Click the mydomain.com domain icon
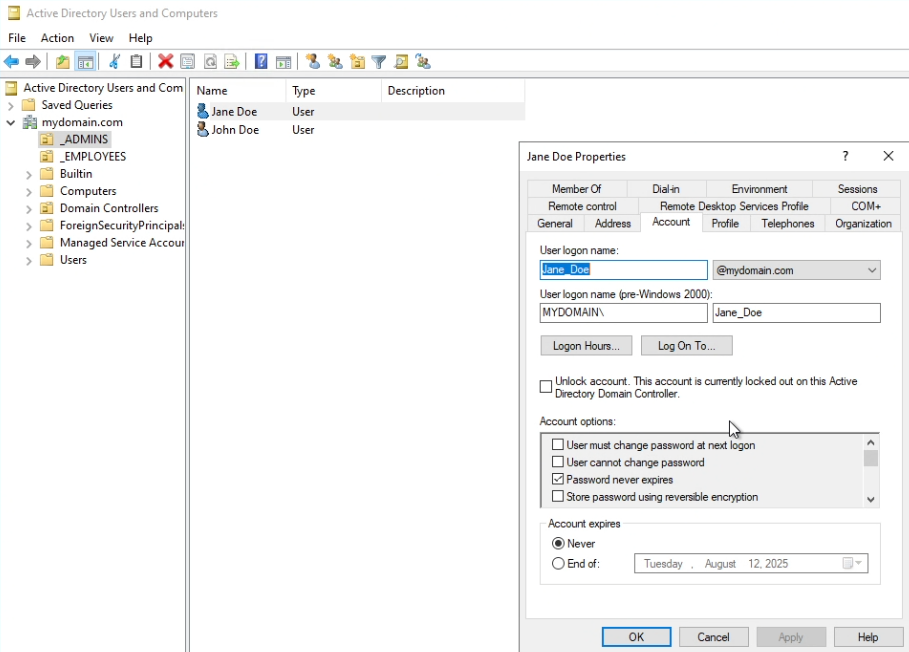 tap(30, 122)
